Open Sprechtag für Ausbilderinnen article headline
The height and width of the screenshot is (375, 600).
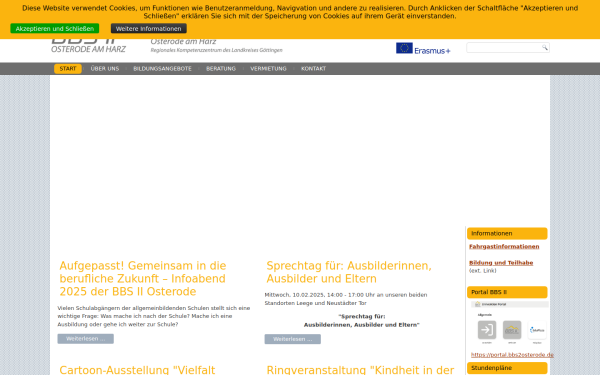349,272
